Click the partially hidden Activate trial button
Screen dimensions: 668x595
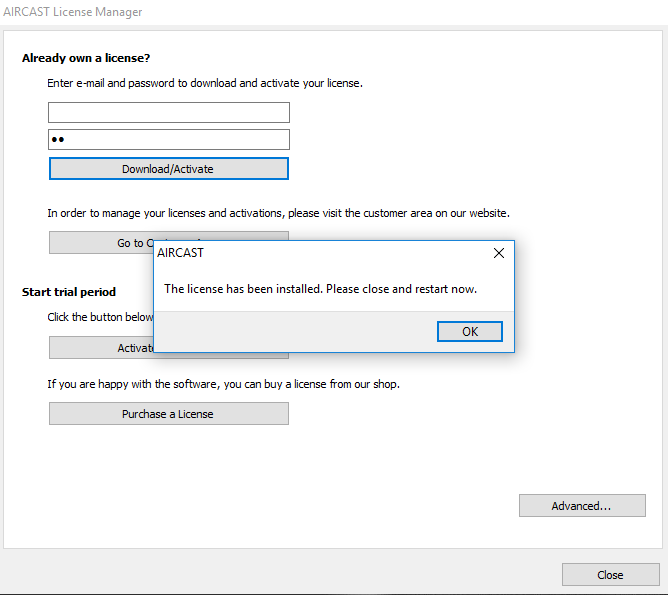pyautogui.click(x=100, y=348)
